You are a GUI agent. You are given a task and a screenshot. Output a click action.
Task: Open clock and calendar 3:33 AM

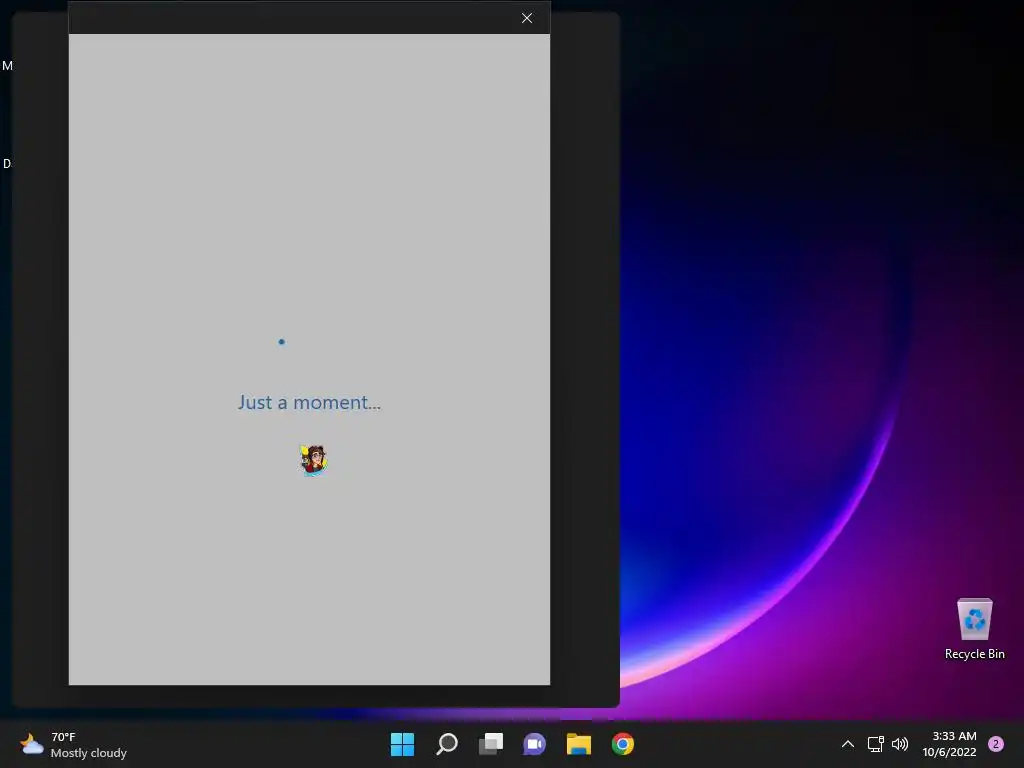(x=949, y=744)
